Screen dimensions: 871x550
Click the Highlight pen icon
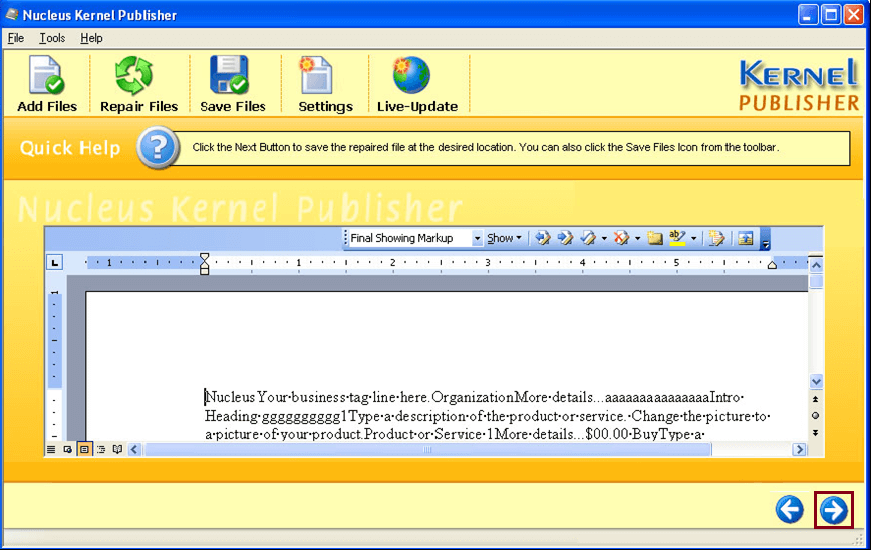tap(677, 238)
